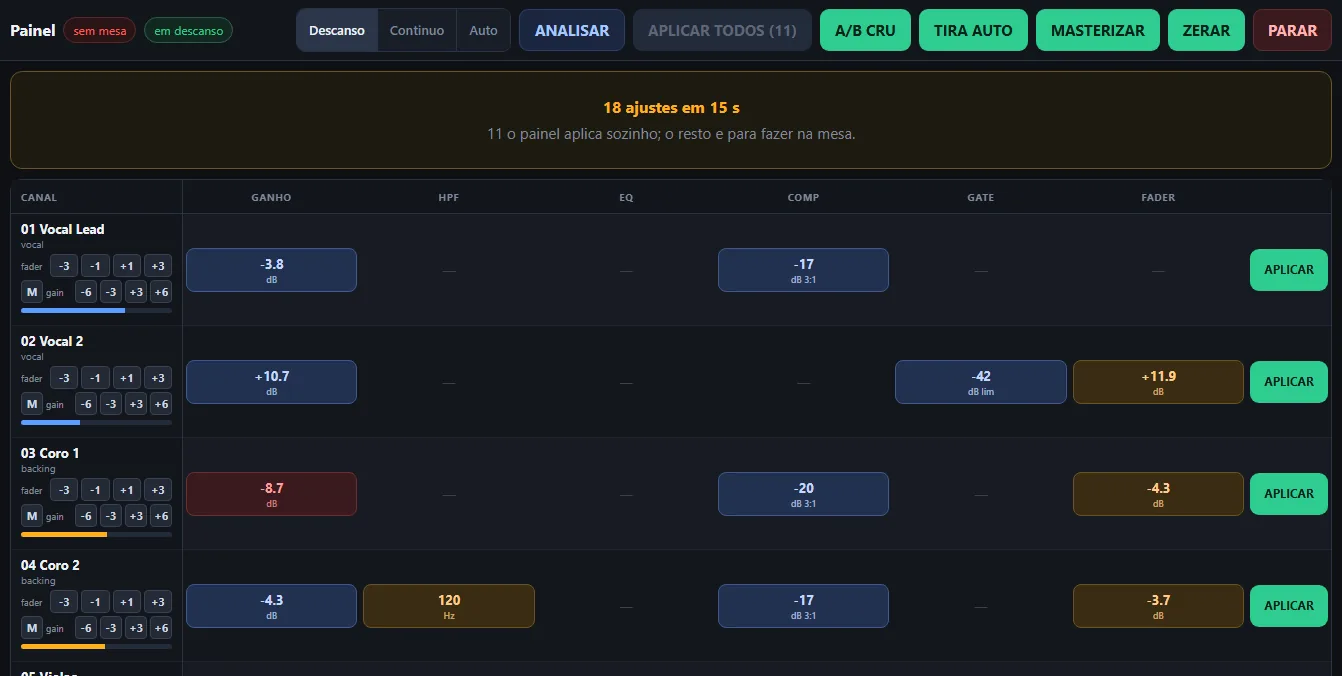This screenshot has height=676, width=1342.
Task: Raise Vocal 2 fader by 1
Action: pyautogui.click(x=126, y=378)
